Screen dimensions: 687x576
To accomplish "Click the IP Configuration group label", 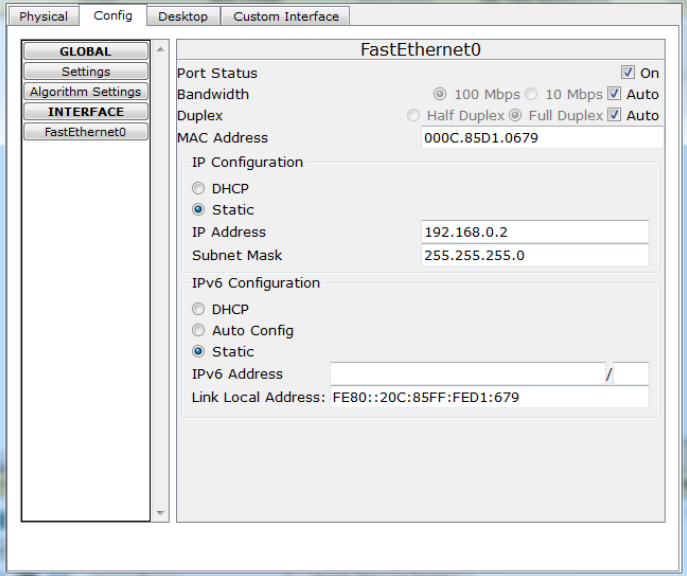I will click(x=247, y=162).
